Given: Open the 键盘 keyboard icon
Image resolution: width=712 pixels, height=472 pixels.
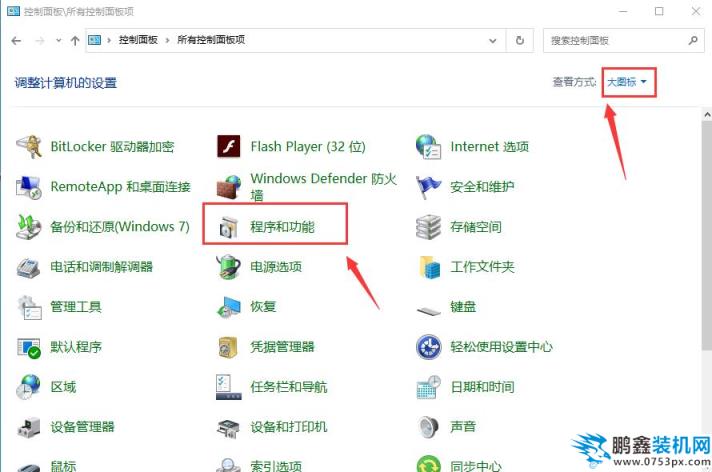Looking at the screenshot, I should point(428,310).
